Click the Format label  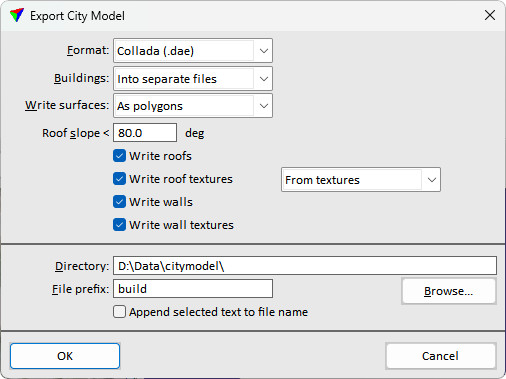tap(88, 50)
